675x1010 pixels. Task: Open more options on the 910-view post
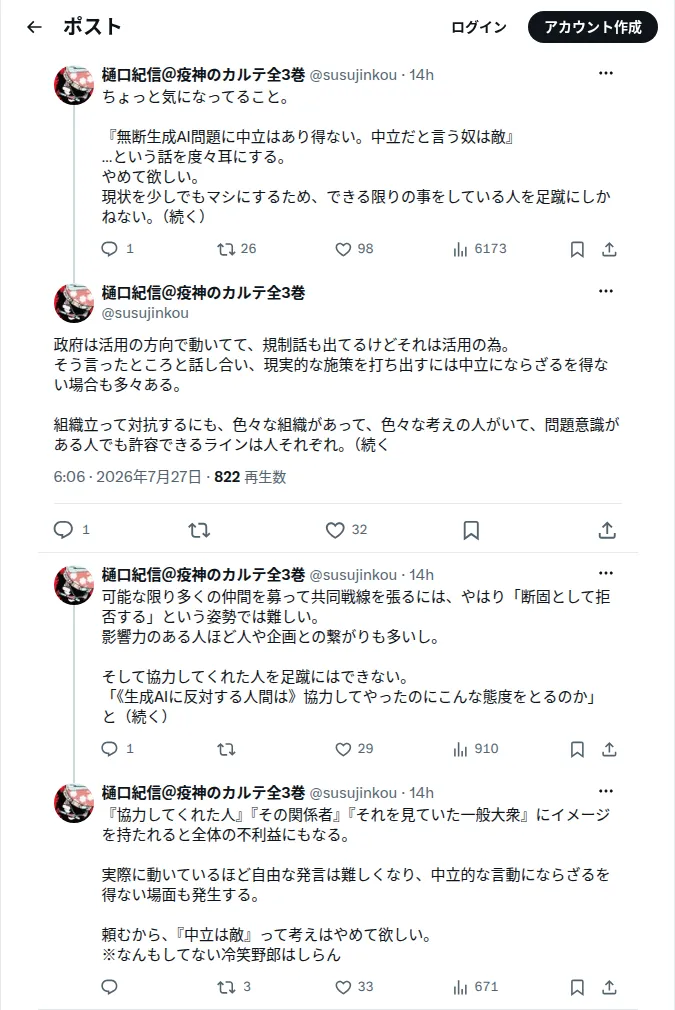[x=605, y=573]
